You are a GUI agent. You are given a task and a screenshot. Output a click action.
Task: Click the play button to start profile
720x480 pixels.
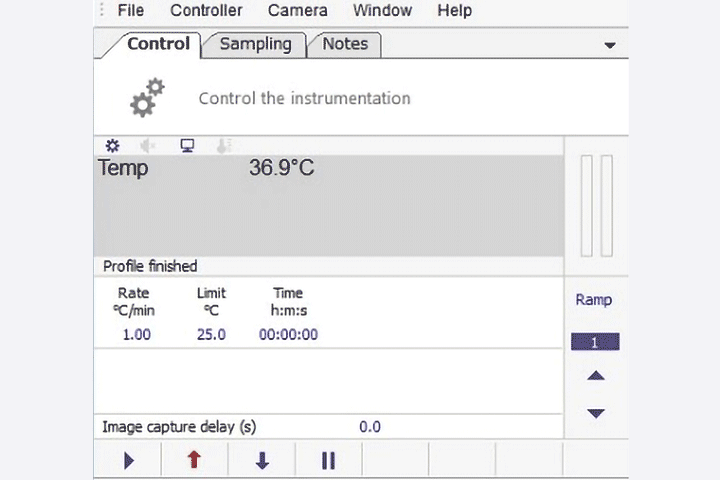tap(129, 460)
